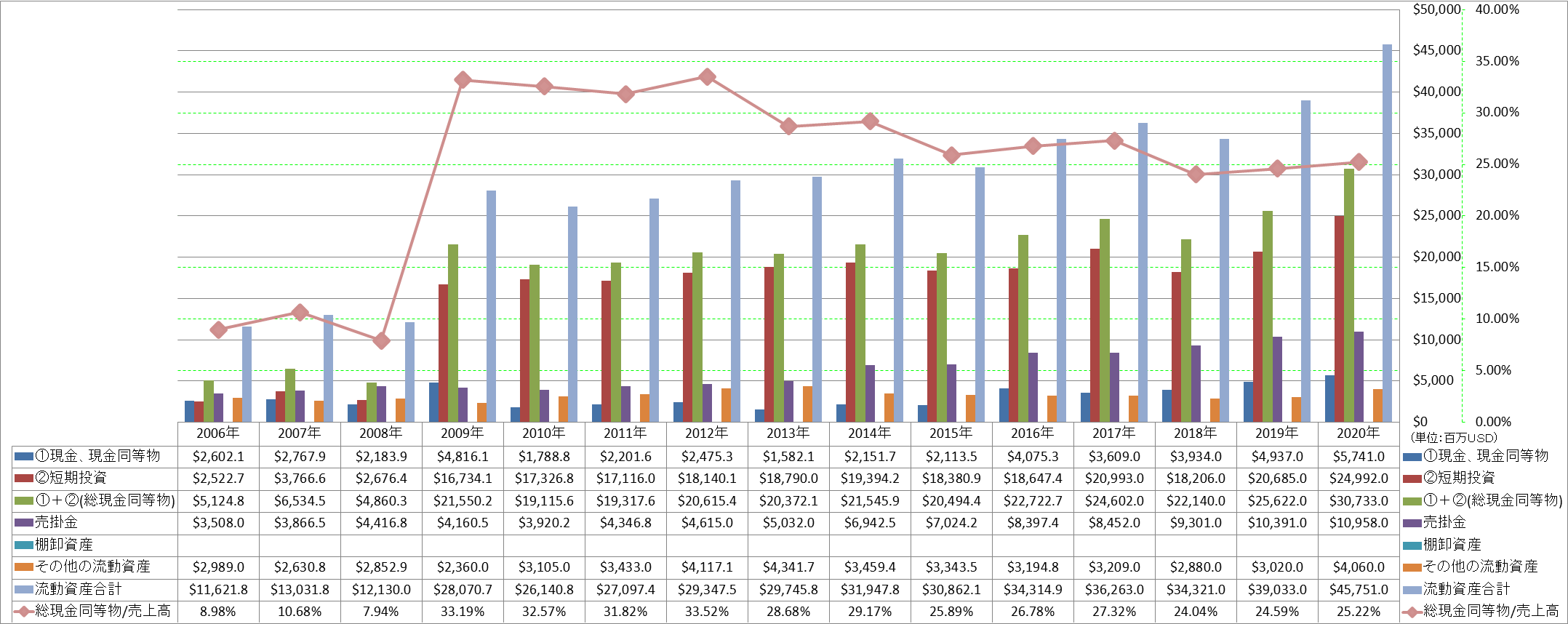The width and height of the screenshot is (1568, 624).
Task: Click the teal 棚卸資産 legend swatch on right
Action: pos(1412,545)
